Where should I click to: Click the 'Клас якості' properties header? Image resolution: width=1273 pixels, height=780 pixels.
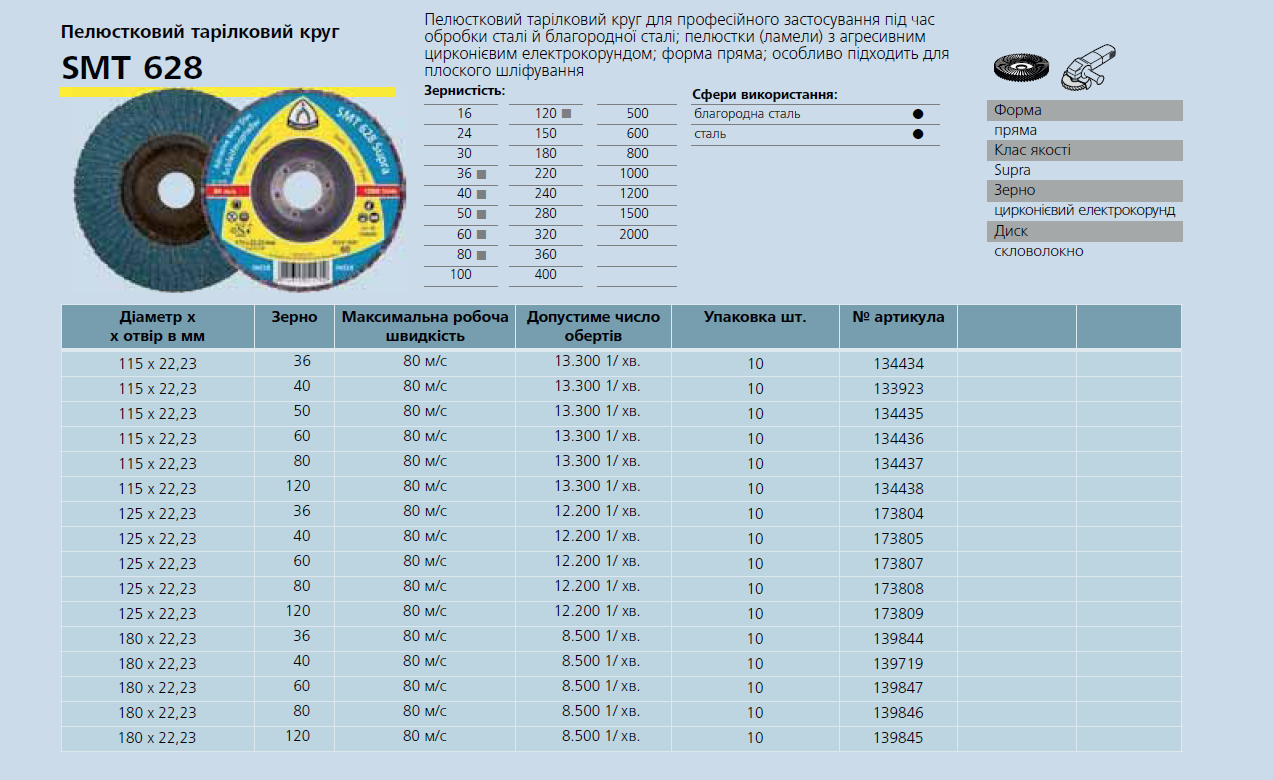click(1085, 150)
